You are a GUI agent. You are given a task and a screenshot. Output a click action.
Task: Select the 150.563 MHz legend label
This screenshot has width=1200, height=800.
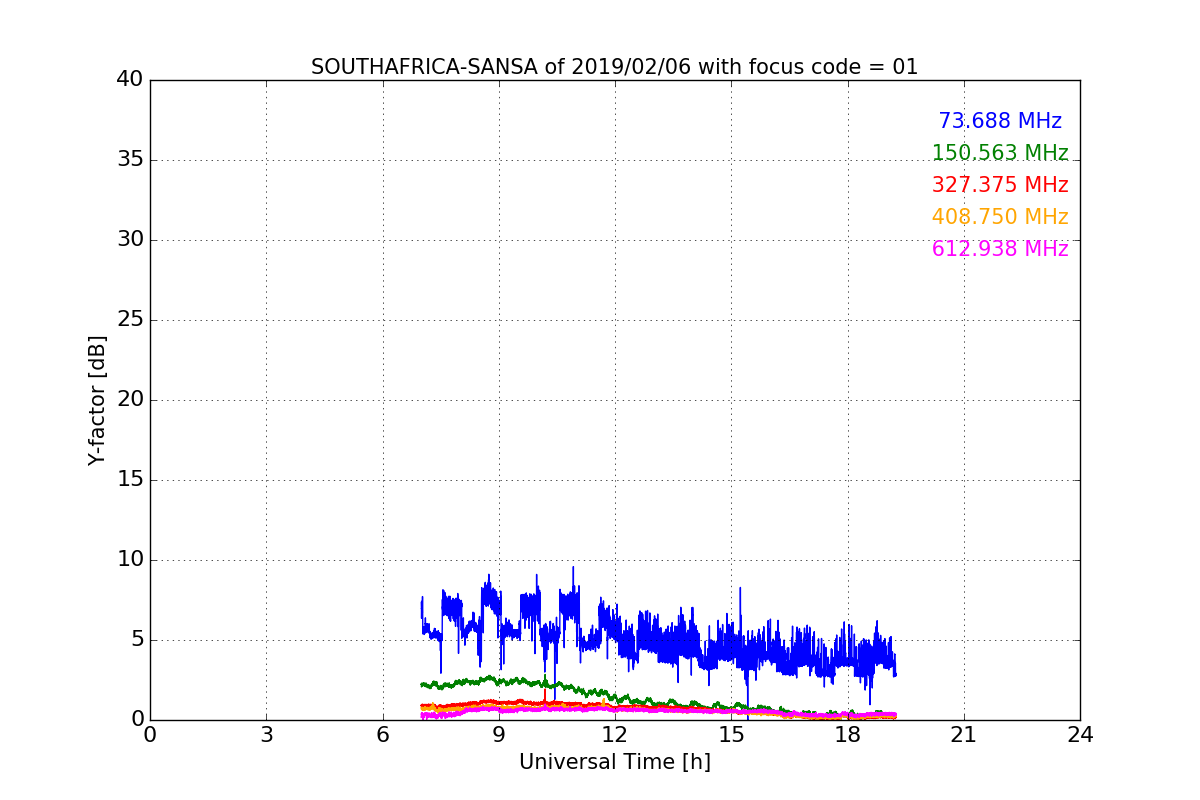(x=1000, y=153)
